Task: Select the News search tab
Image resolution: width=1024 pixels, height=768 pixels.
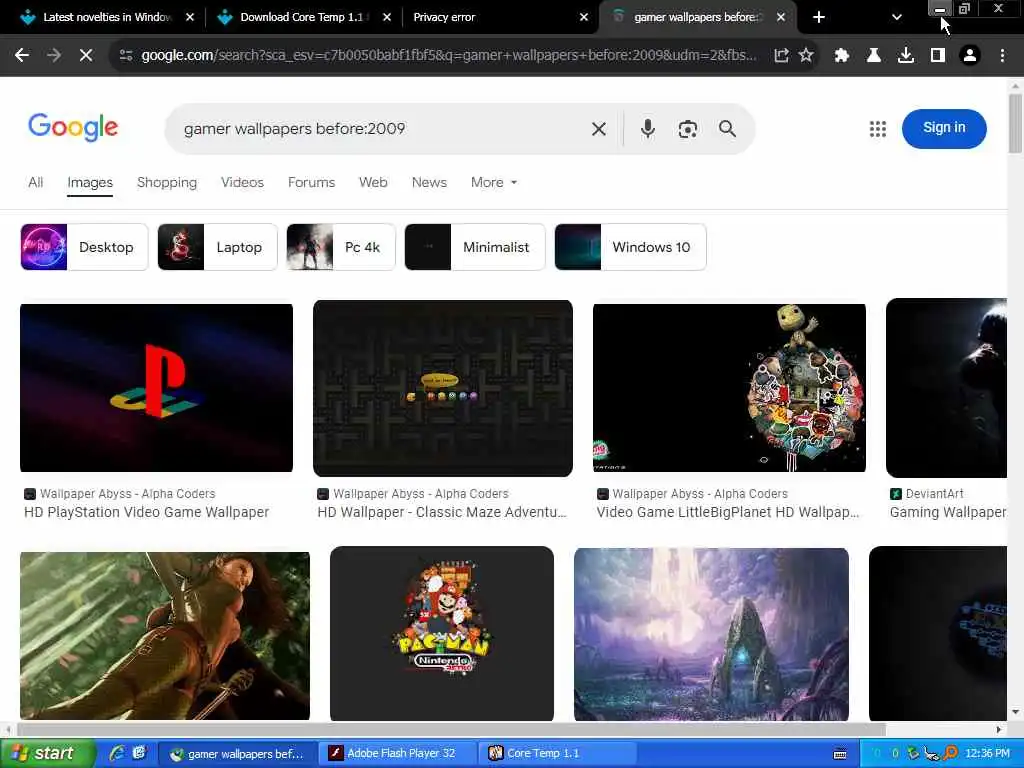Action: click(x=429, y=182)
